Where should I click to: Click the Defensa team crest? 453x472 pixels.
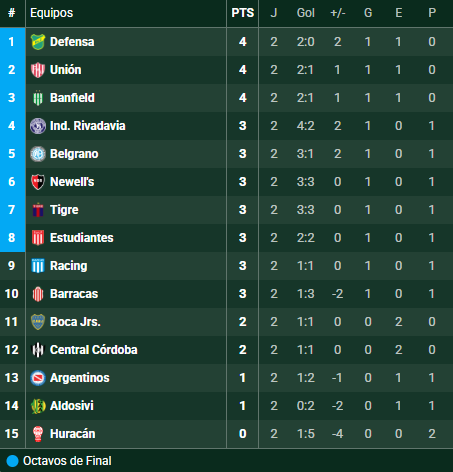point(38,42)
